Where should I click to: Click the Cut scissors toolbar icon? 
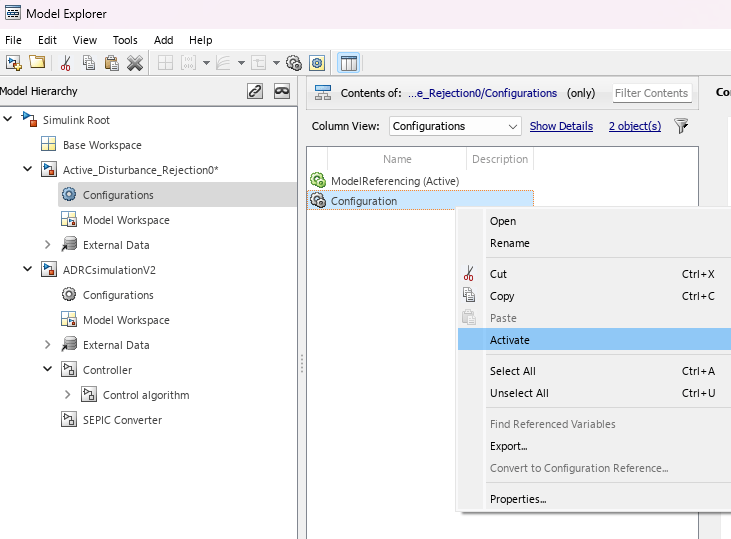(66, 62)
